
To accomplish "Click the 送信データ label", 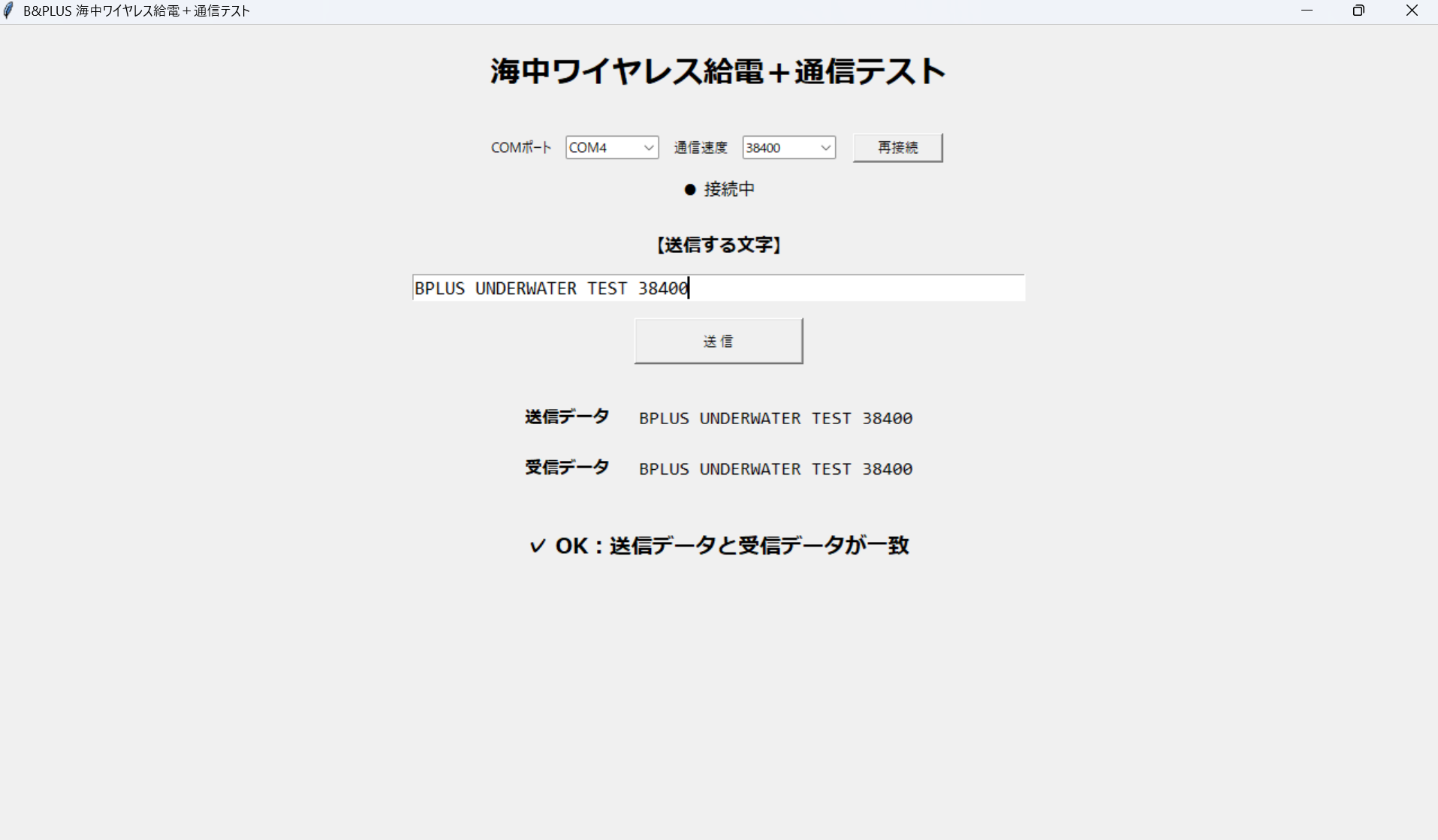I will pyautogui.click(x=567, y=417).
